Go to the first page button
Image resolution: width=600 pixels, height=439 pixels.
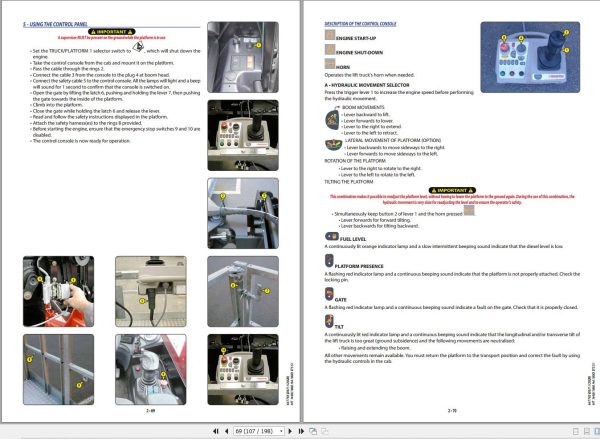click(x=216, y=431)
